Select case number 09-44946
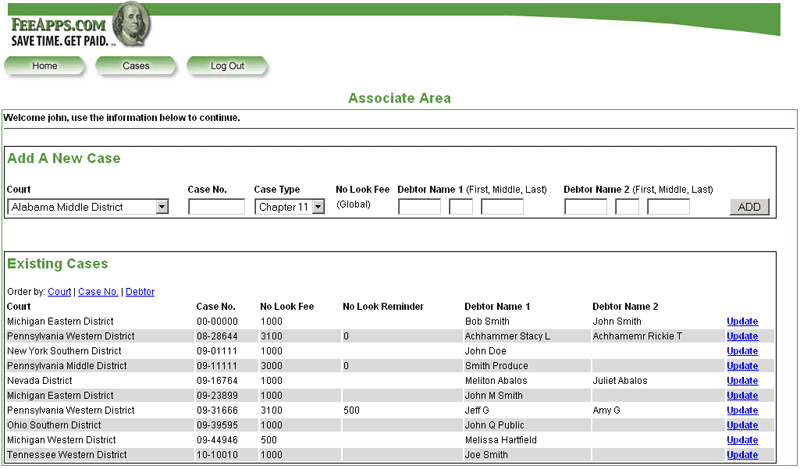800x469 pixels. pyautogui.click(x=217, y=439)
